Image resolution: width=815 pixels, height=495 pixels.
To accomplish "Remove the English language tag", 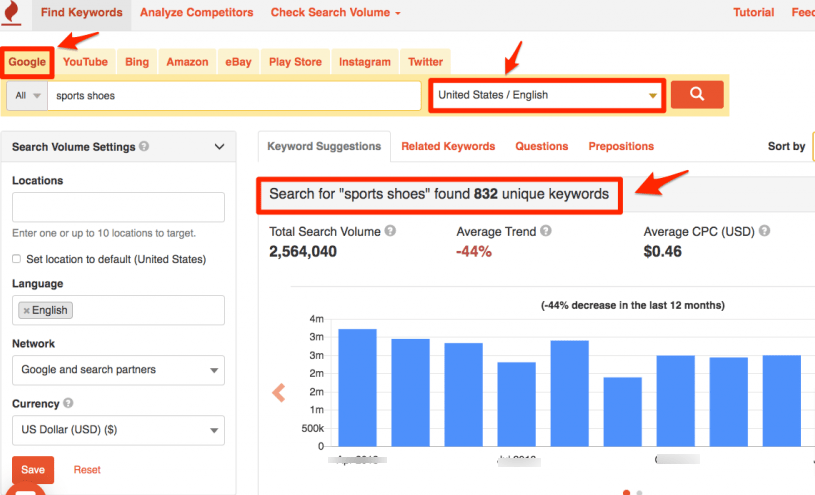I will coord(26,310).
